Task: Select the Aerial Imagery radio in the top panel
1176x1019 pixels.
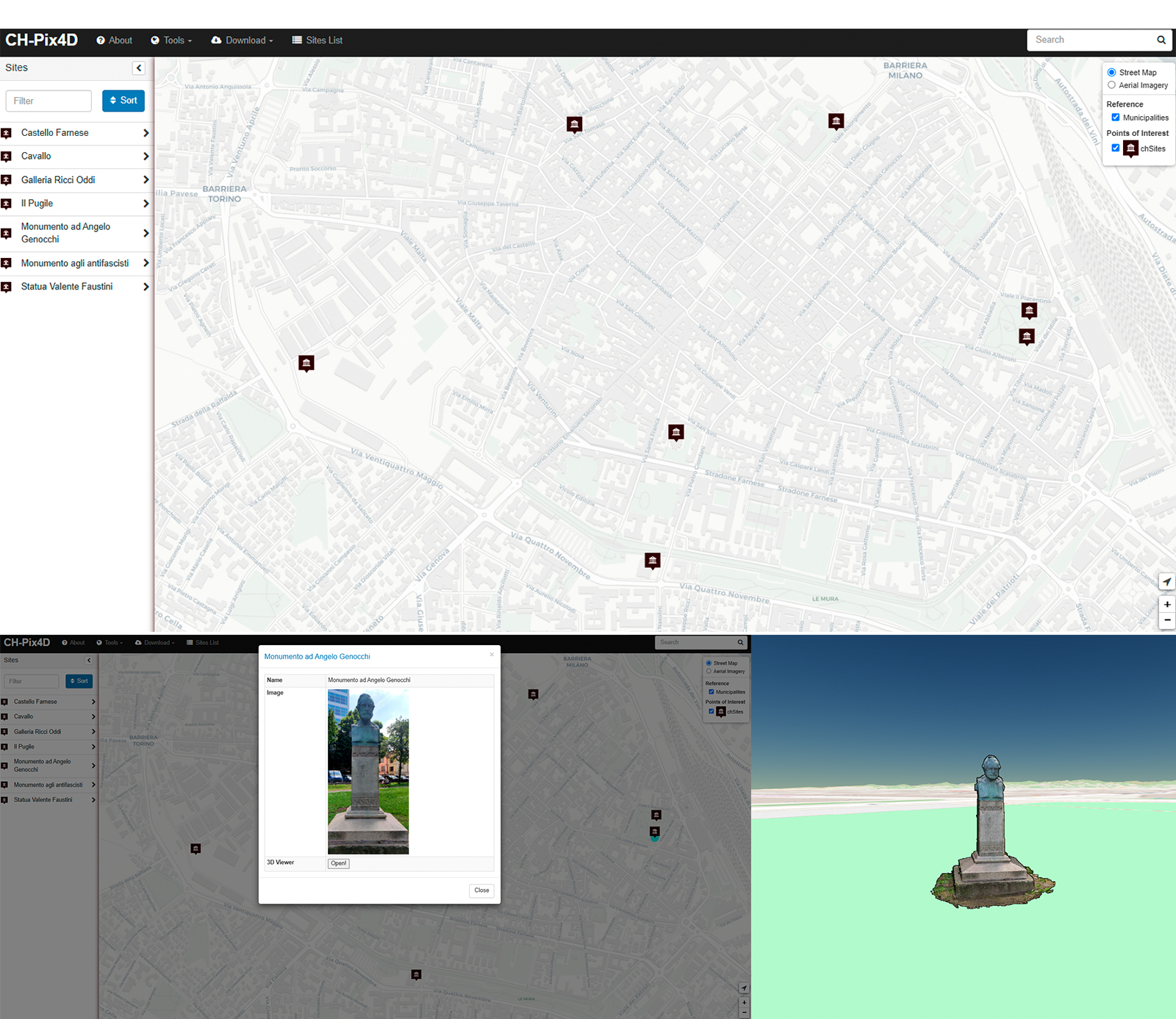Action: [1112, 85]
